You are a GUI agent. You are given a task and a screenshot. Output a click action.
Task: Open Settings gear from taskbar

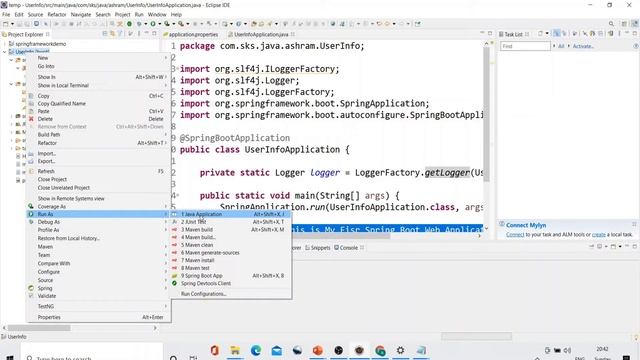pyautogui.click(x=400, y=350)
